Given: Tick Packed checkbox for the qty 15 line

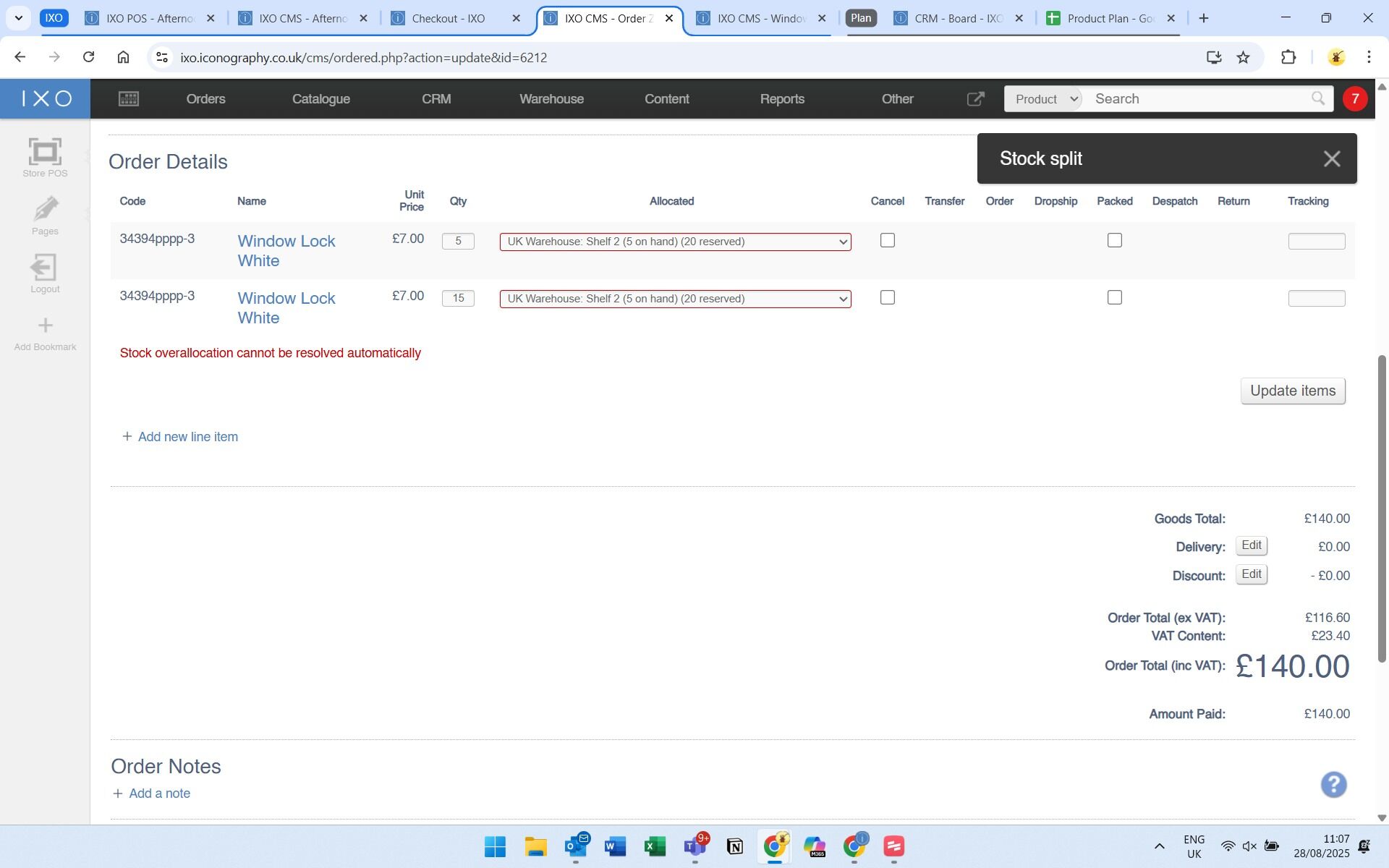Looking at the screenshot, I should 1114,297.
